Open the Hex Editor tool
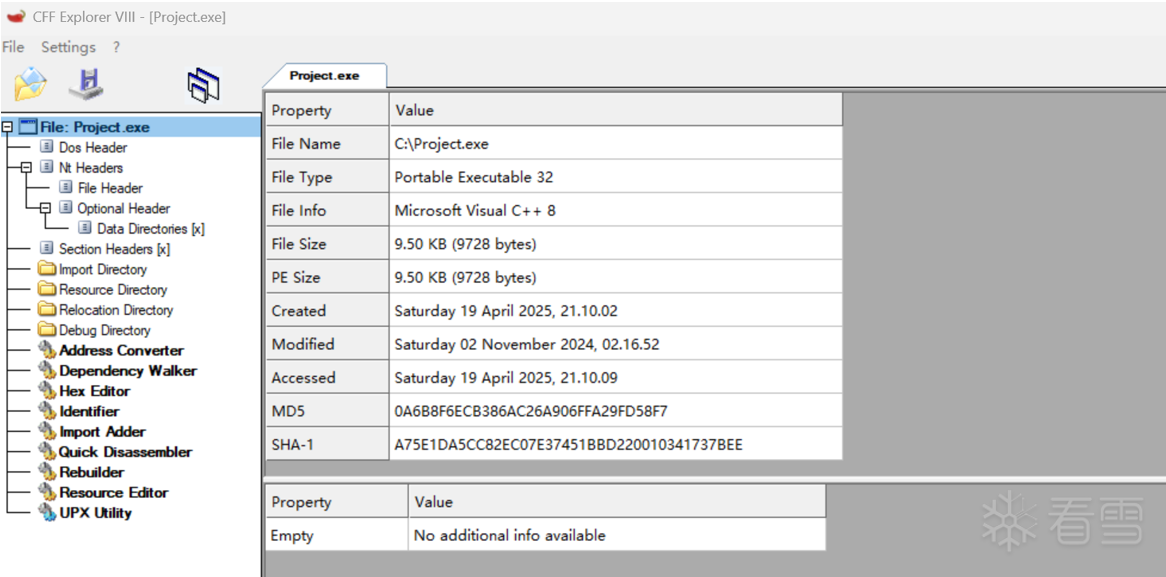Image resolution: width=1166 pixels, height=577 pixels. click(94, 391)
